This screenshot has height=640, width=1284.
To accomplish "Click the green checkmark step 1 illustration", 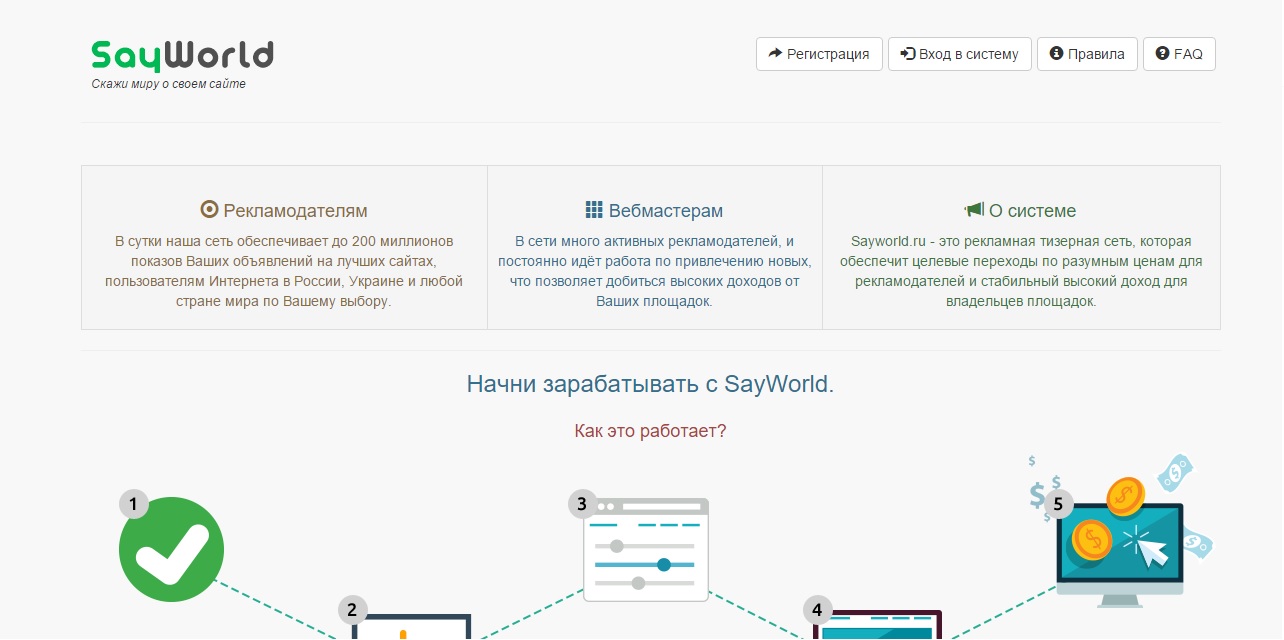I will click(x=171, y=549).
